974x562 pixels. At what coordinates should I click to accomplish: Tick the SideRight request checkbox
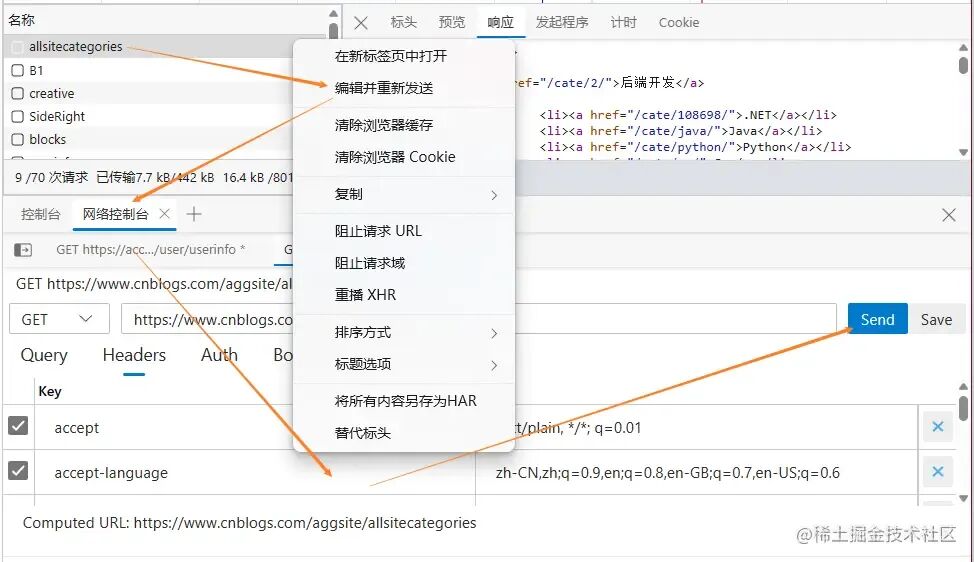pyautogui.click(x=17, y=116)
